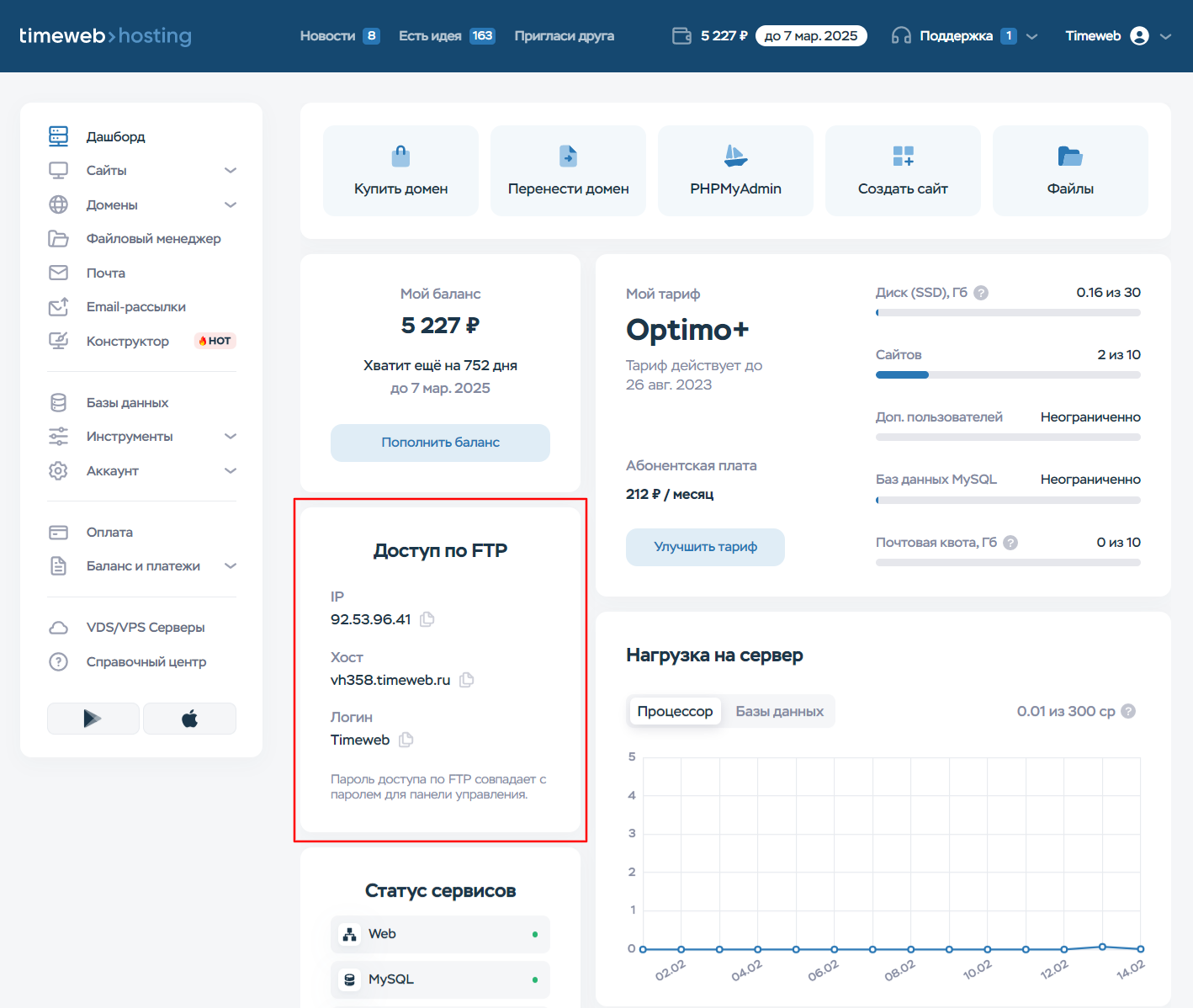Screen dimensions: 1193x1008
Task: Click the Пополнить баланс button
Action: 440,443
